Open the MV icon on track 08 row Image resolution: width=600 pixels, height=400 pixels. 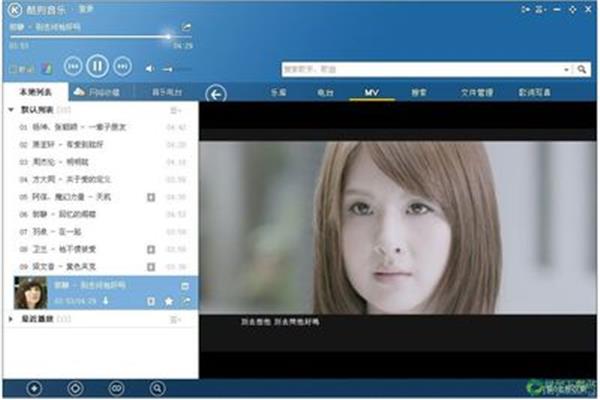click(x=151, y=250)
